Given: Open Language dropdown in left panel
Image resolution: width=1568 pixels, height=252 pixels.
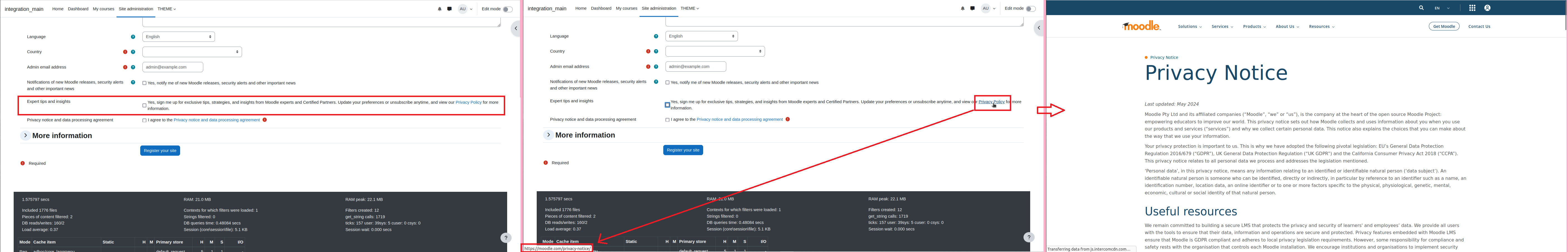Looking at the screenshot, I should (x=178, y=37).
